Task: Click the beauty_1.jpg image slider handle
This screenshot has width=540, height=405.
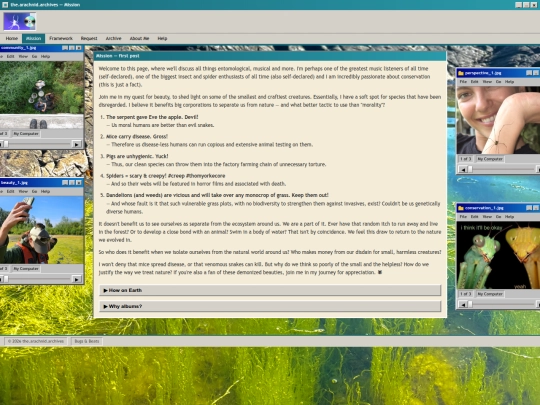Action: 6,279
